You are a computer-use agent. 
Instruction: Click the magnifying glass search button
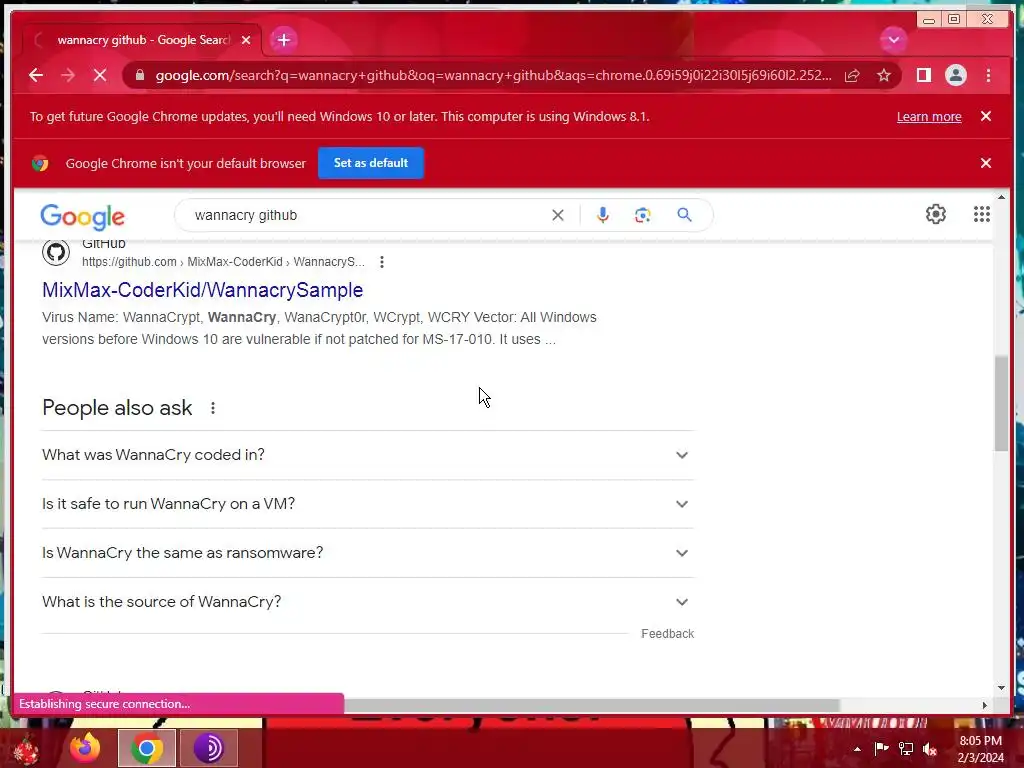pos(684,215)
